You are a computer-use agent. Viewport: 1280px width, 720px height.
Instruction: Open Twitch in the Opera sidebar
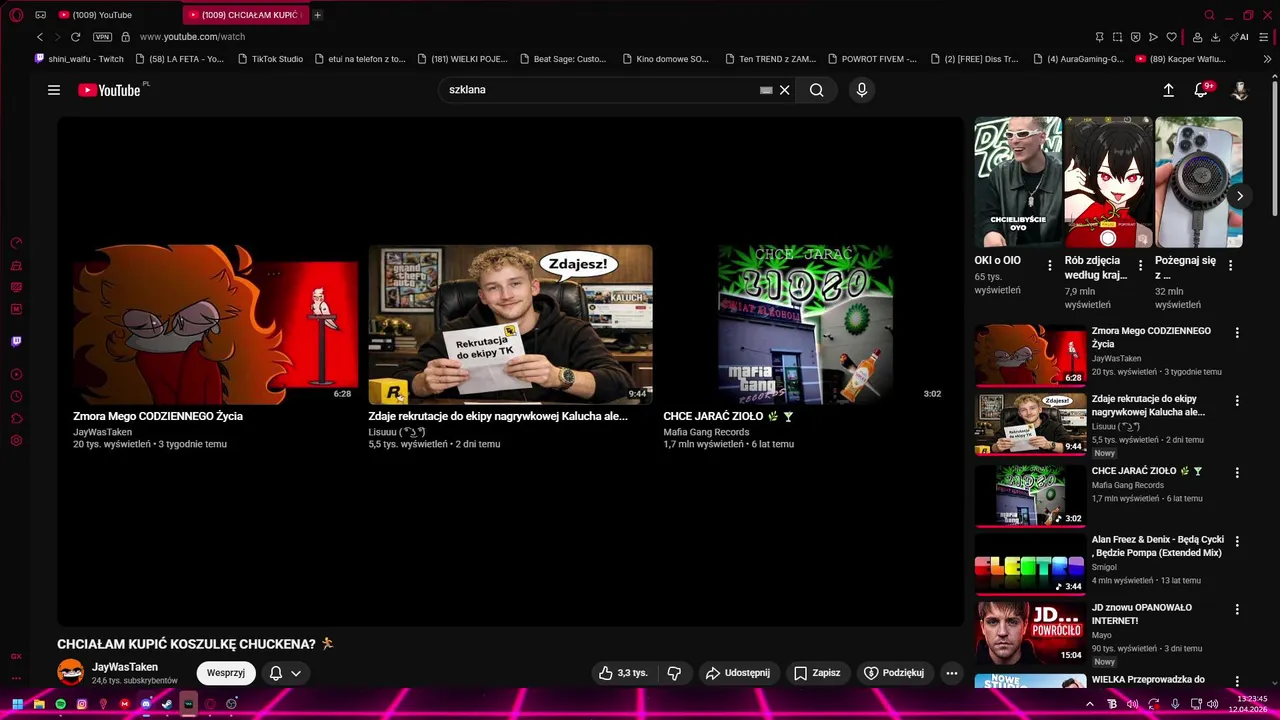click(x=16, y=341)
